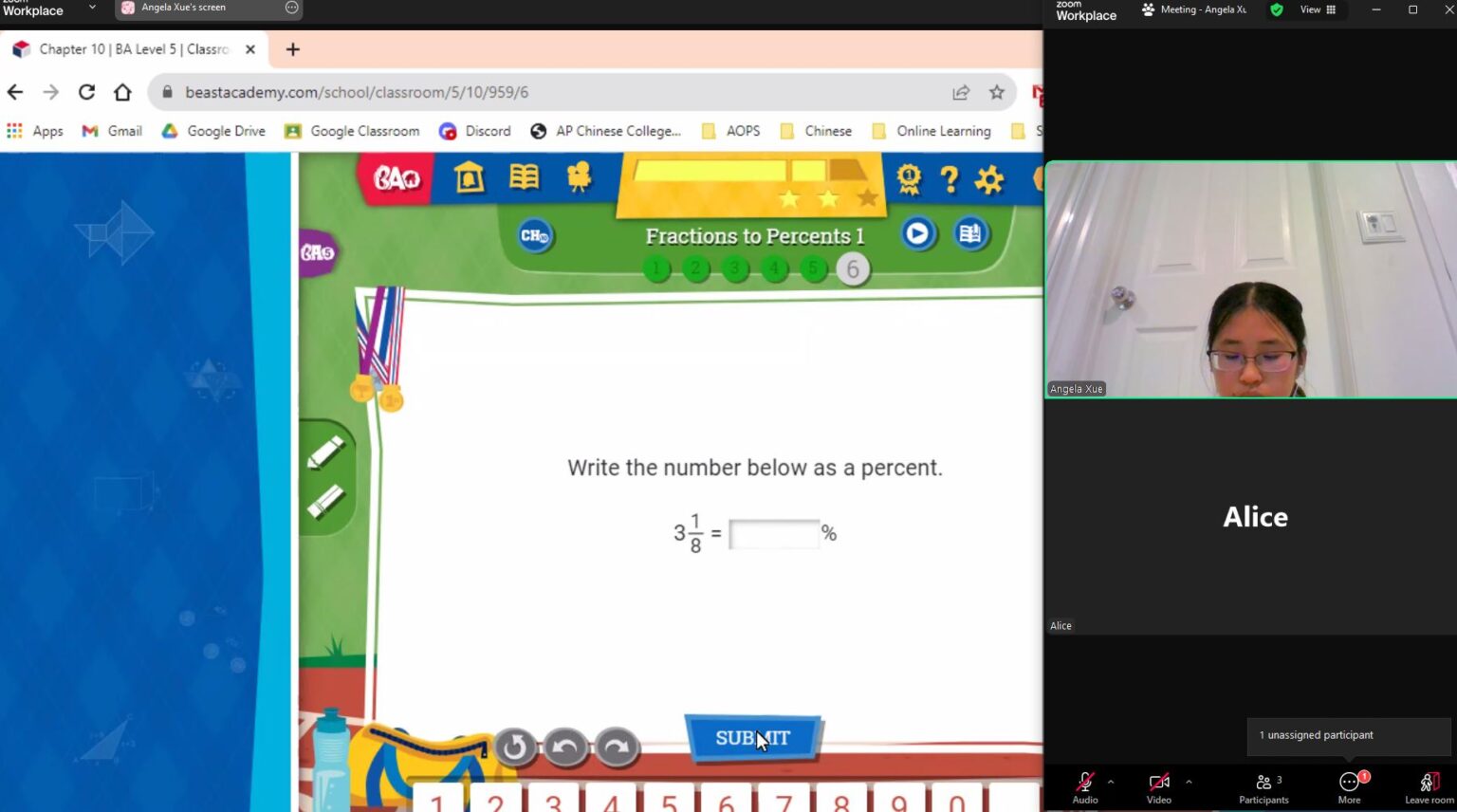Click the purple BA5 level badge
Image resolution: width=1457 pixels, height=812 pixels.
tap(318, 252)
